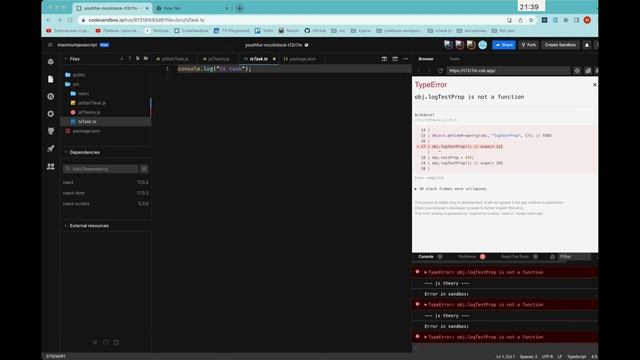Click the toggle preview layout icon
This screenshot has height=360, width=640.
[x=395, y=59]
